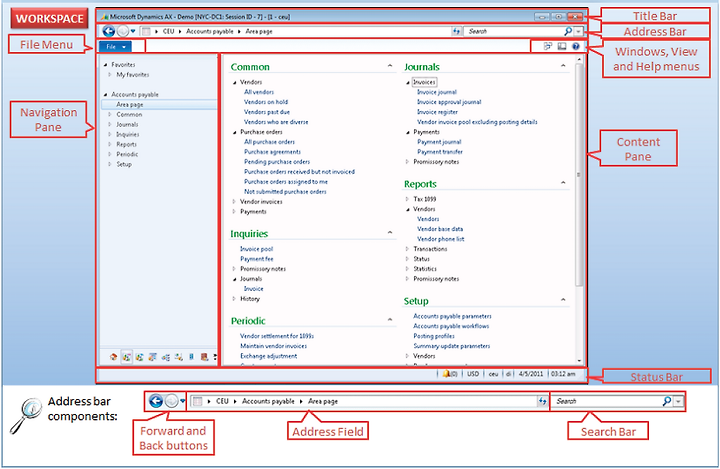720x469 pixels.
Task: Click the CEU breadcrumb in the main address bar
Action: pyautogui.click(x=169, y=31)
